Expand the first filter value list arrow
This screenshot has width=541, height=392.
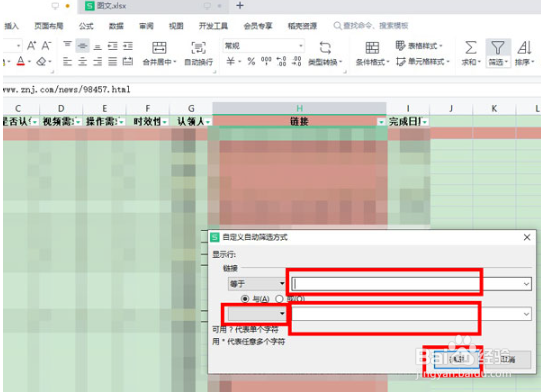pos(526,284)
